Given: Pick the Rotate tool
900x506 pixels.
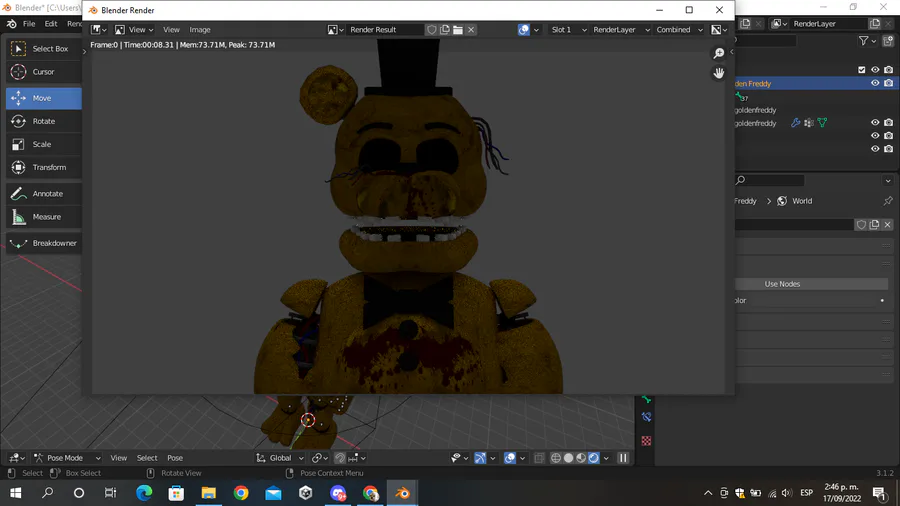Looking at the screenshot, I should 44,121.
